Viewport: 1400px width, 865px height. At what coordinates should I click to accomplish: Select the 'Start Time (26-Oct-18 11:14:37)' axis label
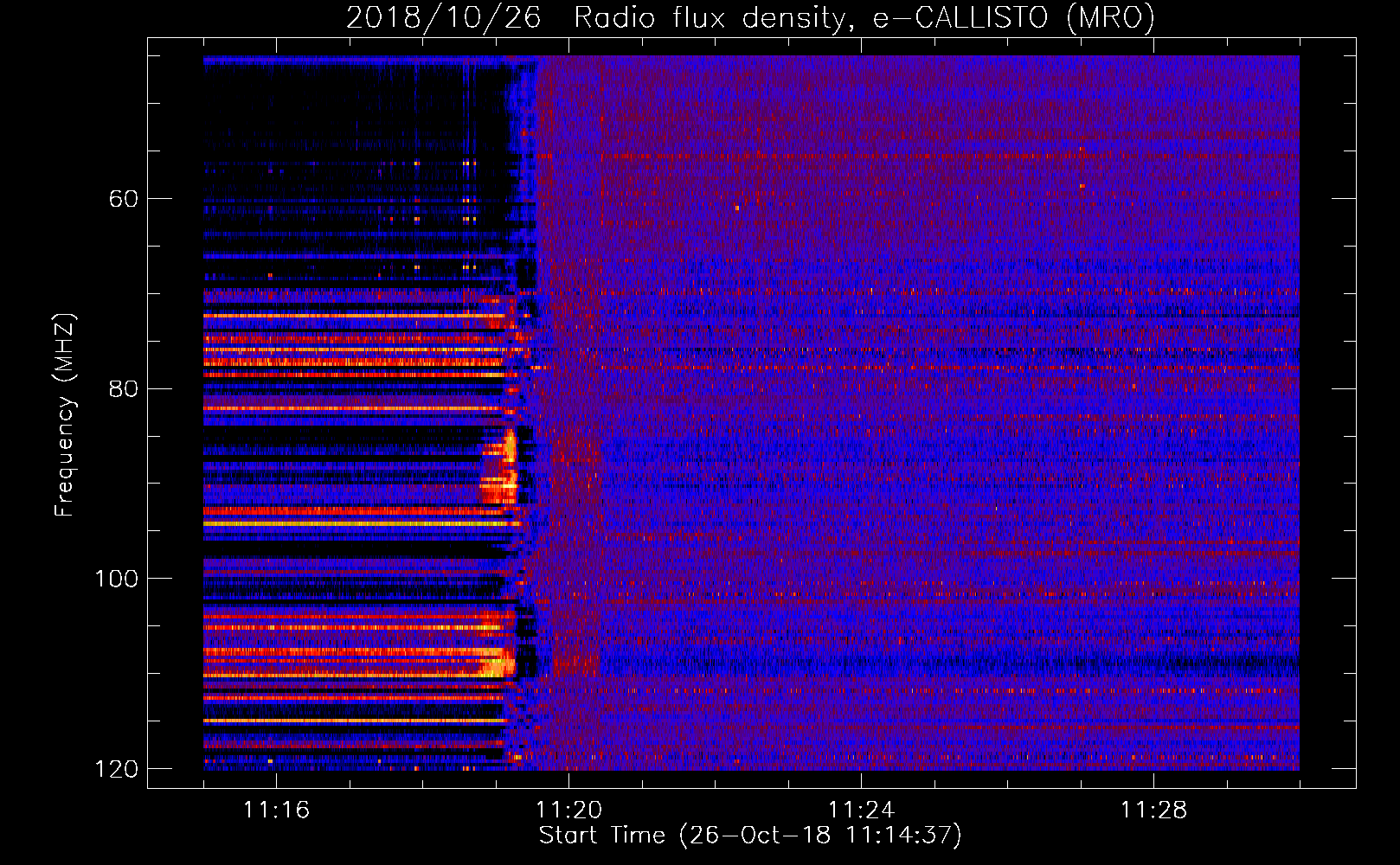pos(750,836)
